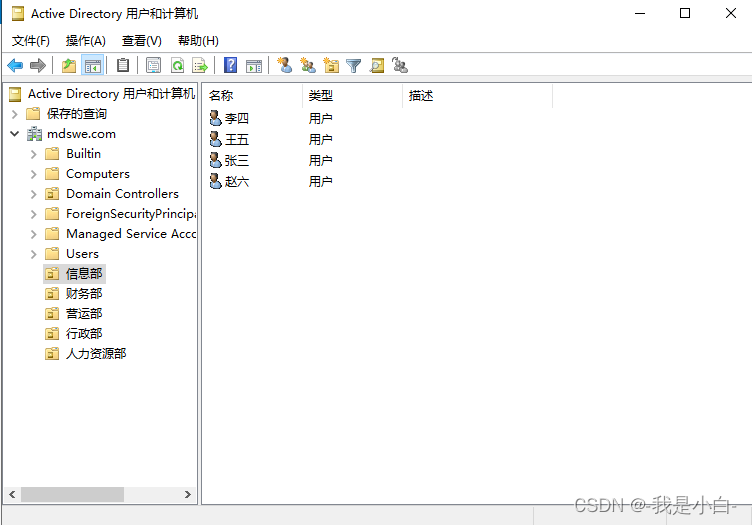The height and width of the screenshot is (525, 752).
Task: Select the Builtin tree label
Action: pyautogui.click(x=83, y=154)
